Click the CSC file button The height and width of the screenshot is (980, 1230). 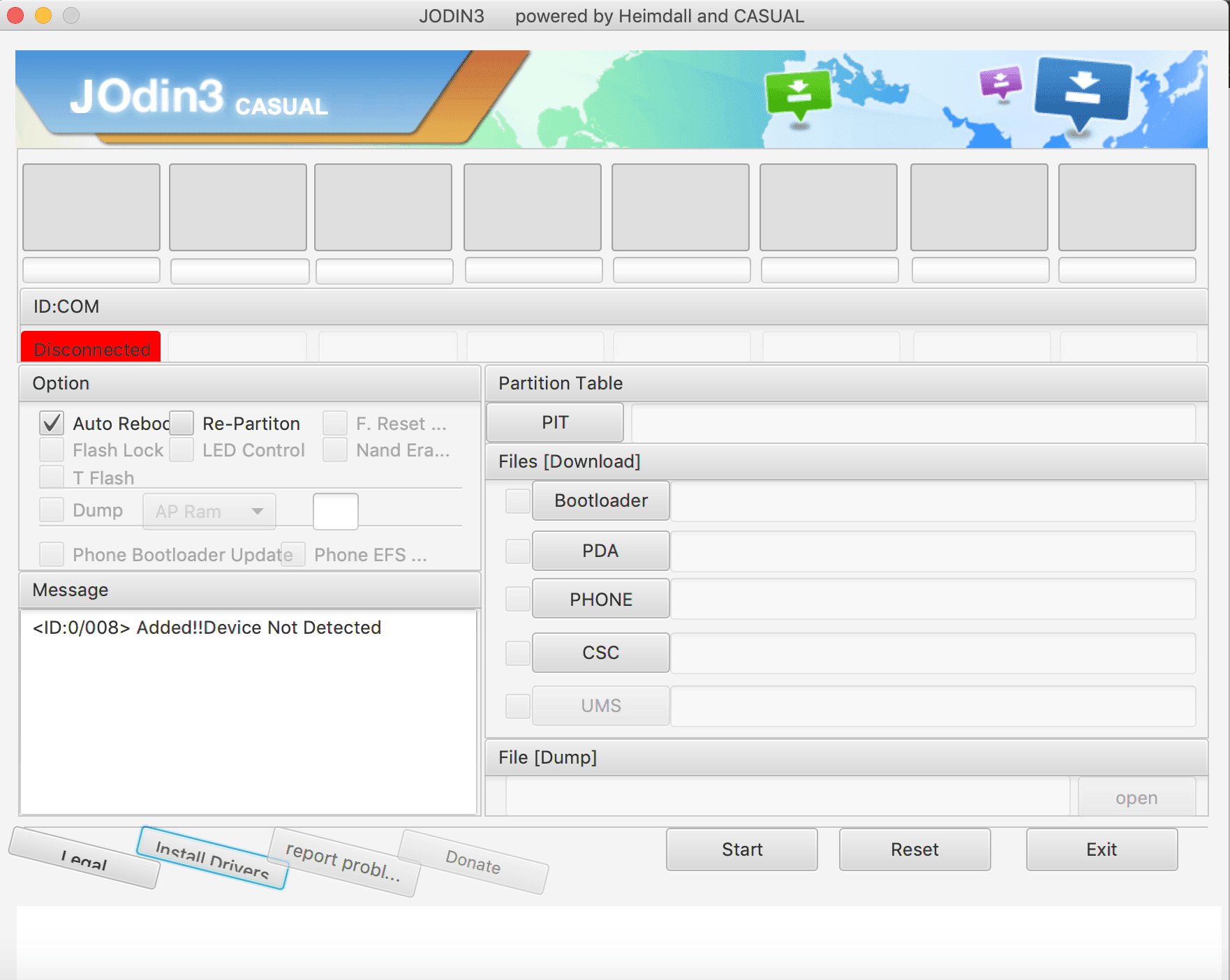point(601,653)
